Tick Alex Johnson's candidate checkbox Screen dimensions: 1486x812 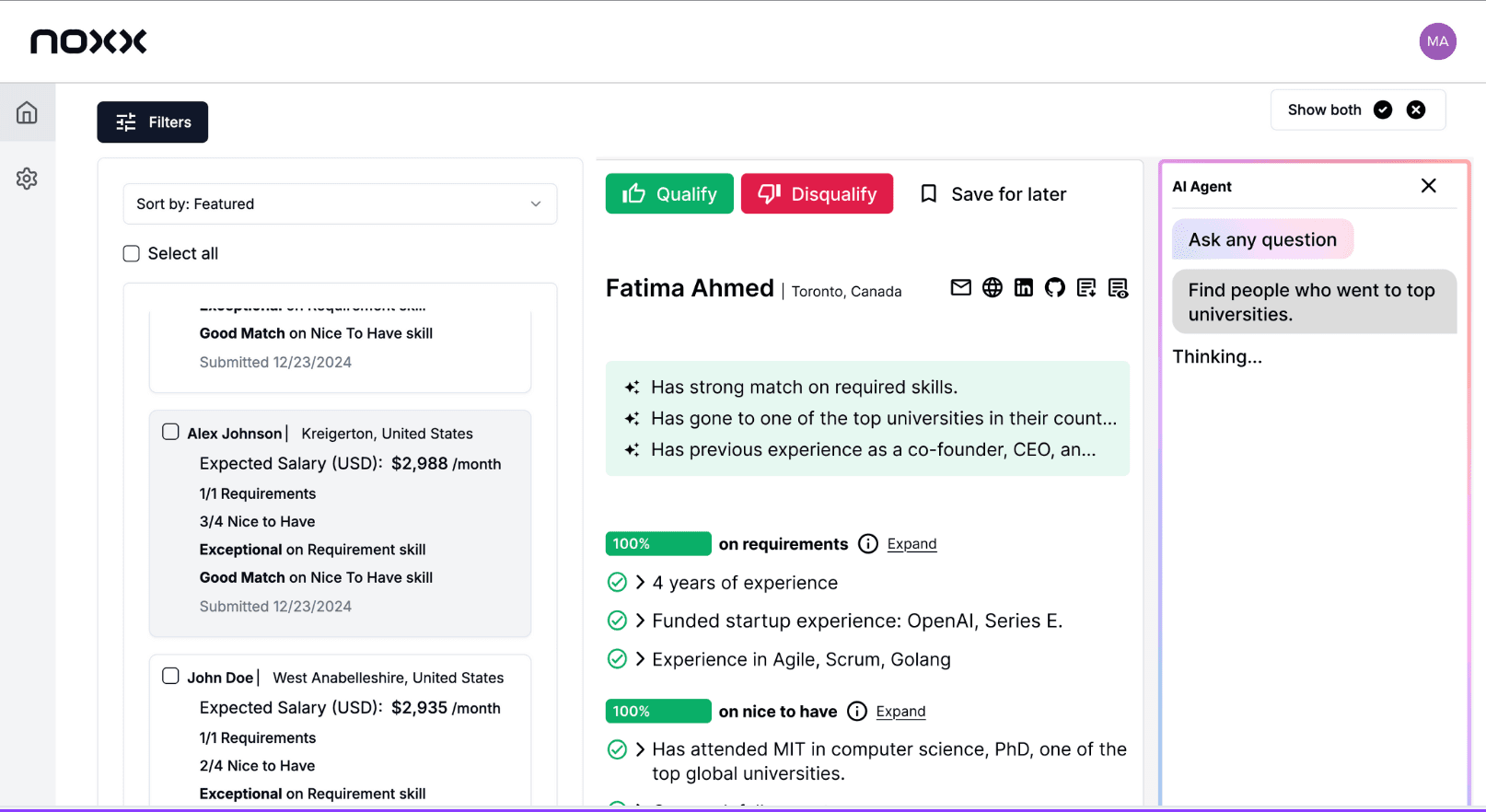pyautogui.click(x=170, y=432)
